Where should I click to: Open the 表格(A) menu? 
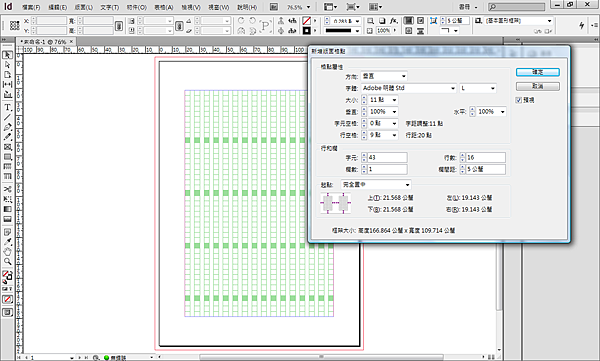(x=164, y=7)
